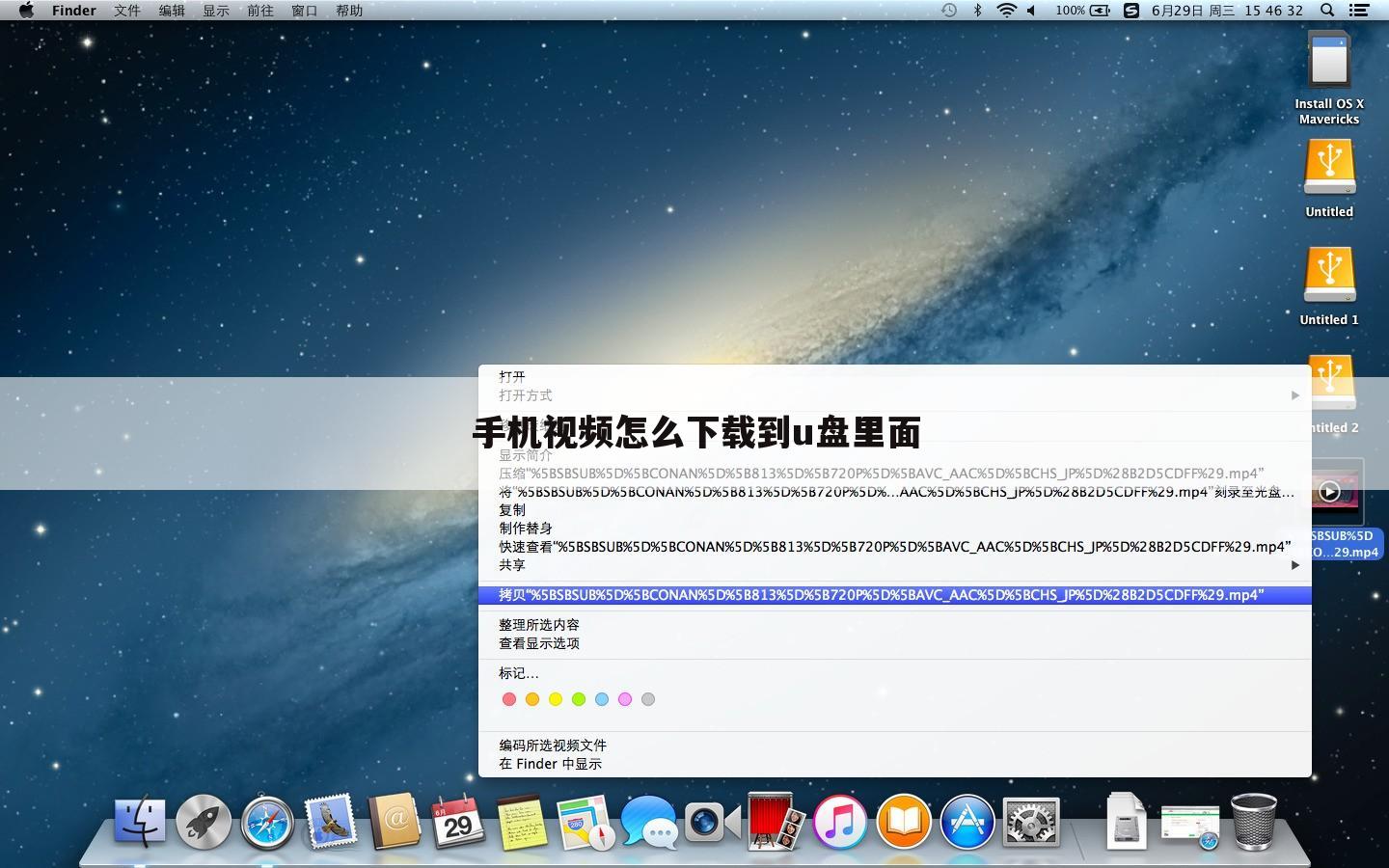The image size is (1389, 868).
Task: Choose 在 Finder 中显示 entry
Action: [894, 764]
